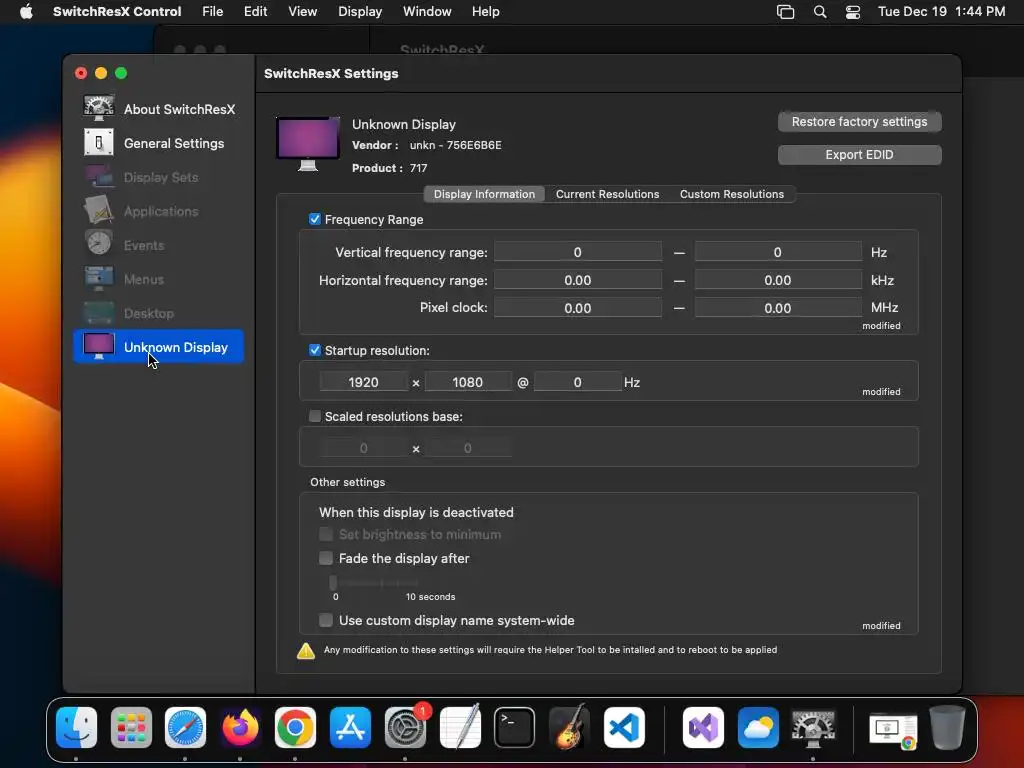Uncheck the Frequency Range checkbox
Image resolution: width=1024 pixels, height=768 pixels.
[x=315, y=219]
